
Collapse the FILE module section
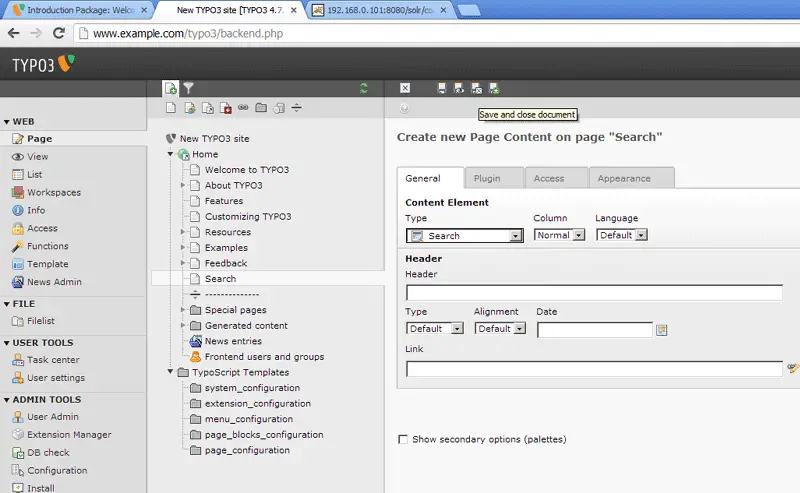pos(7,304)
